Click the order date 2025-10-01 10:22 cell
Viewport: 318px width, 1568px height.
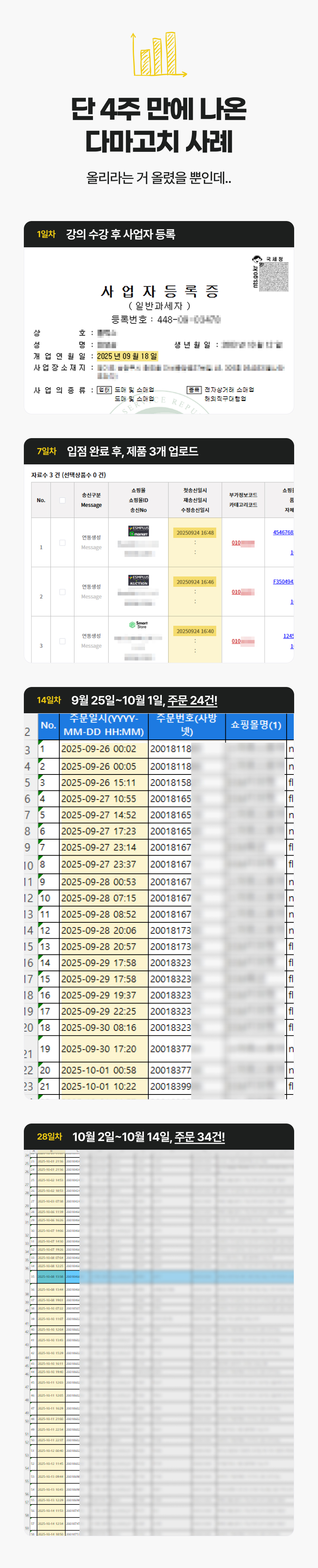[x=103, y=1087]
